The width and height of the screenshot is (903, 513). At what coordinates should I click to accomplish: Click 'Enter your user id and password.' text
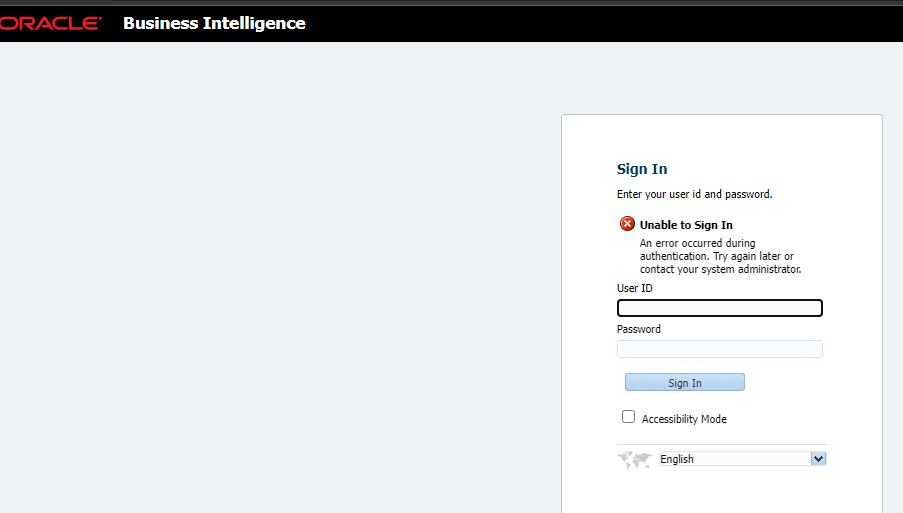pyautogui.click(x=695, y=194)
